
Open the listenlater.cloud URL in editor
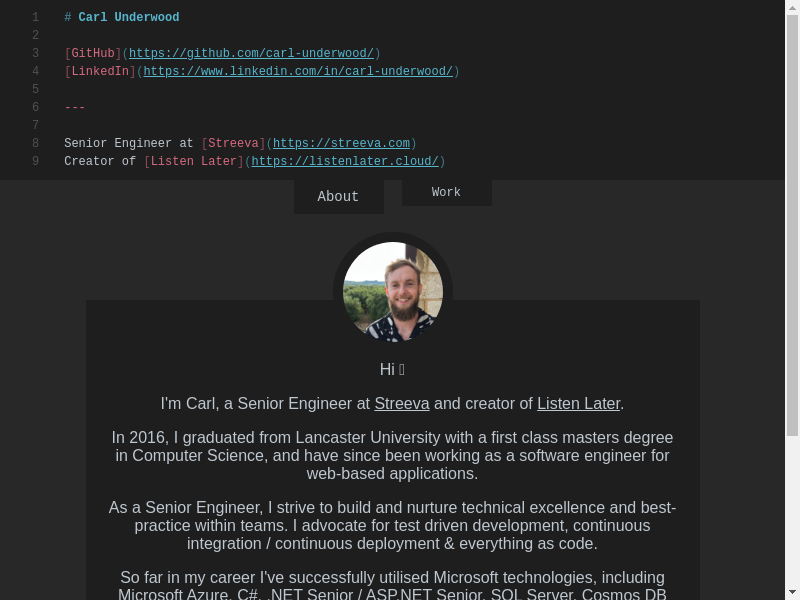345,162
